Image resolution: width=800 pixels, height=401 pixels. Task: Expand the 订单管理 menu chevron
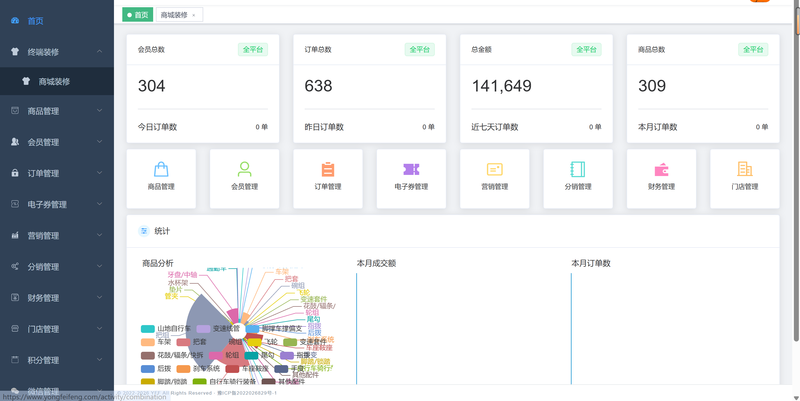[99, 173]
